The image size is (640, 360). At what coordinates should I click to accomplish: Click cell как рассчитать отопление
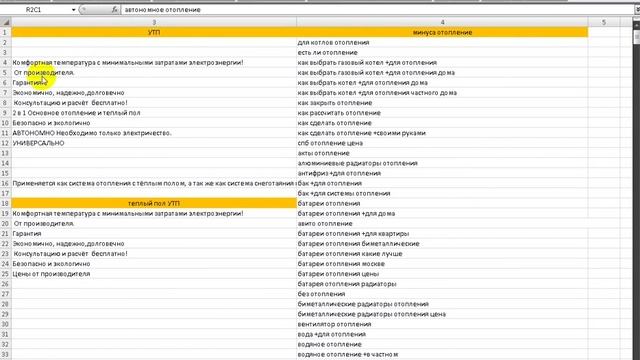[442, 113]
